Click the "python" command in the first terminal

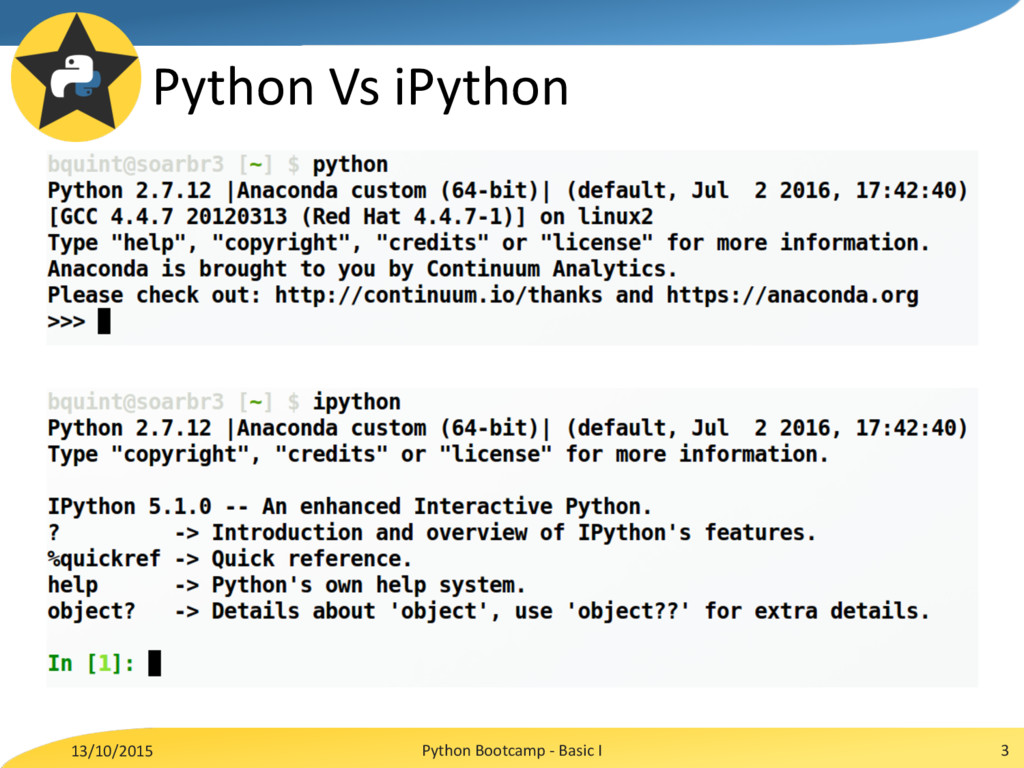tap(350, 165)
